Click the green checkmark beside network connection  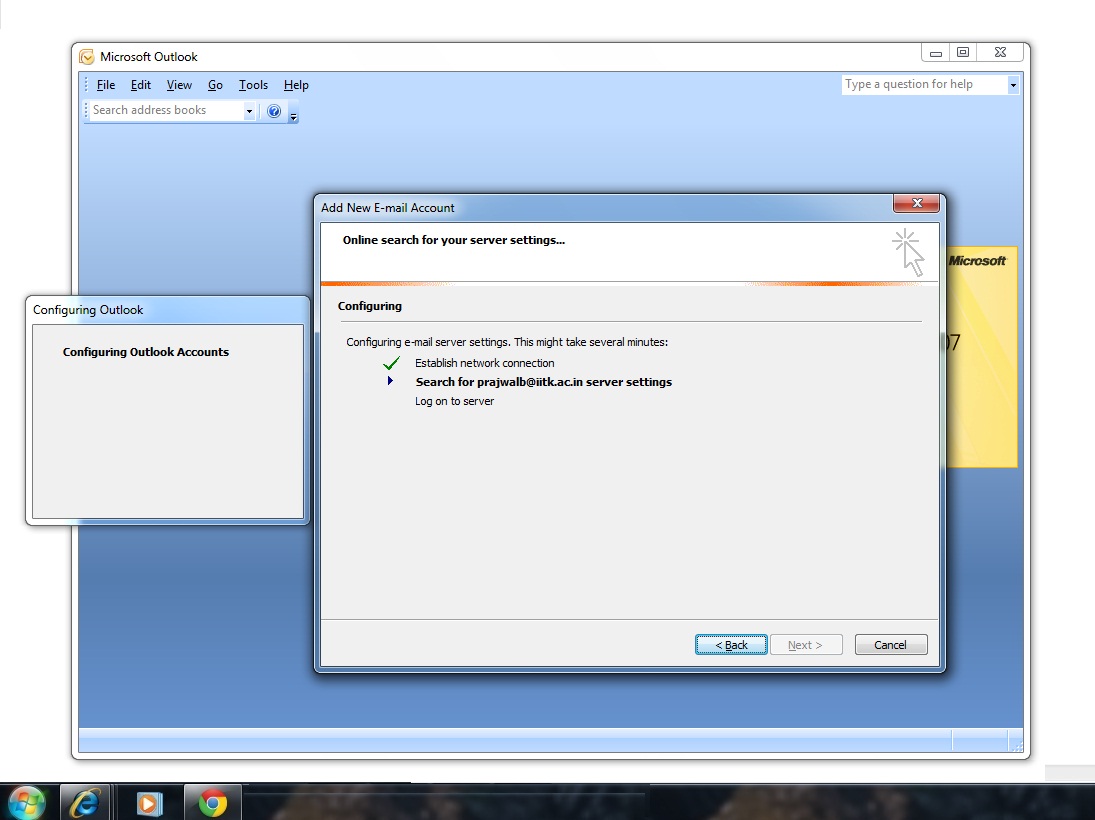(391, 363)
